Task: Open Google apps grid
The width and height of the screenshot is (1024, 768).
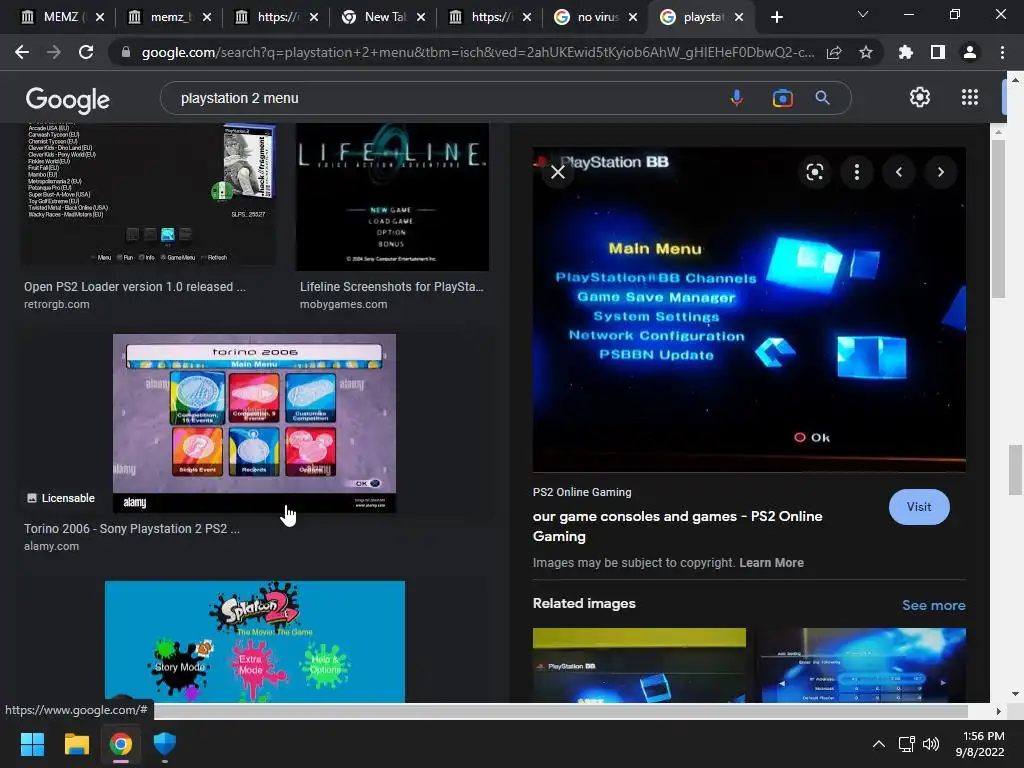Action: pyautogui.click(x=970, y=97)
